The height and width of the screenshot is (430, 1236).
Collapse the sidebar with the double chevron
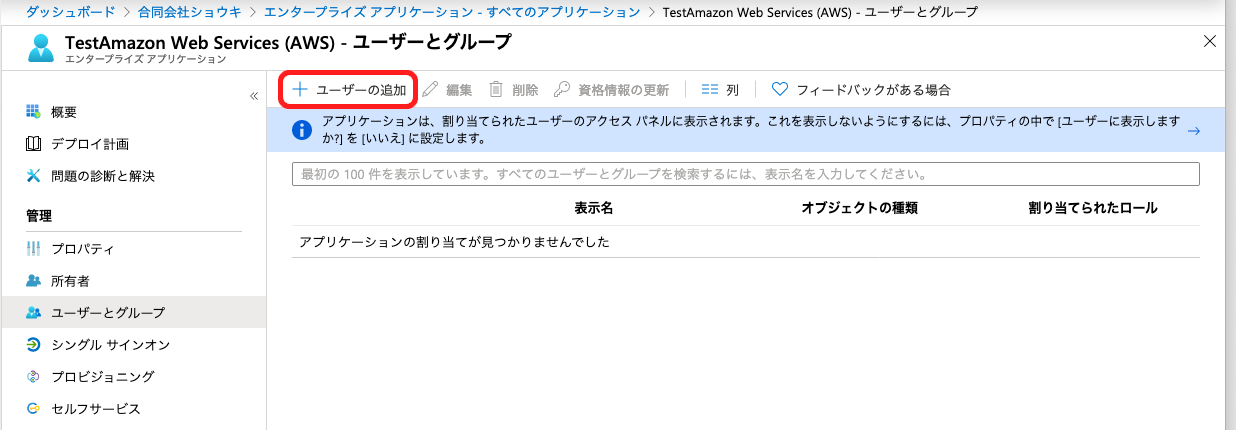[254, 96]
